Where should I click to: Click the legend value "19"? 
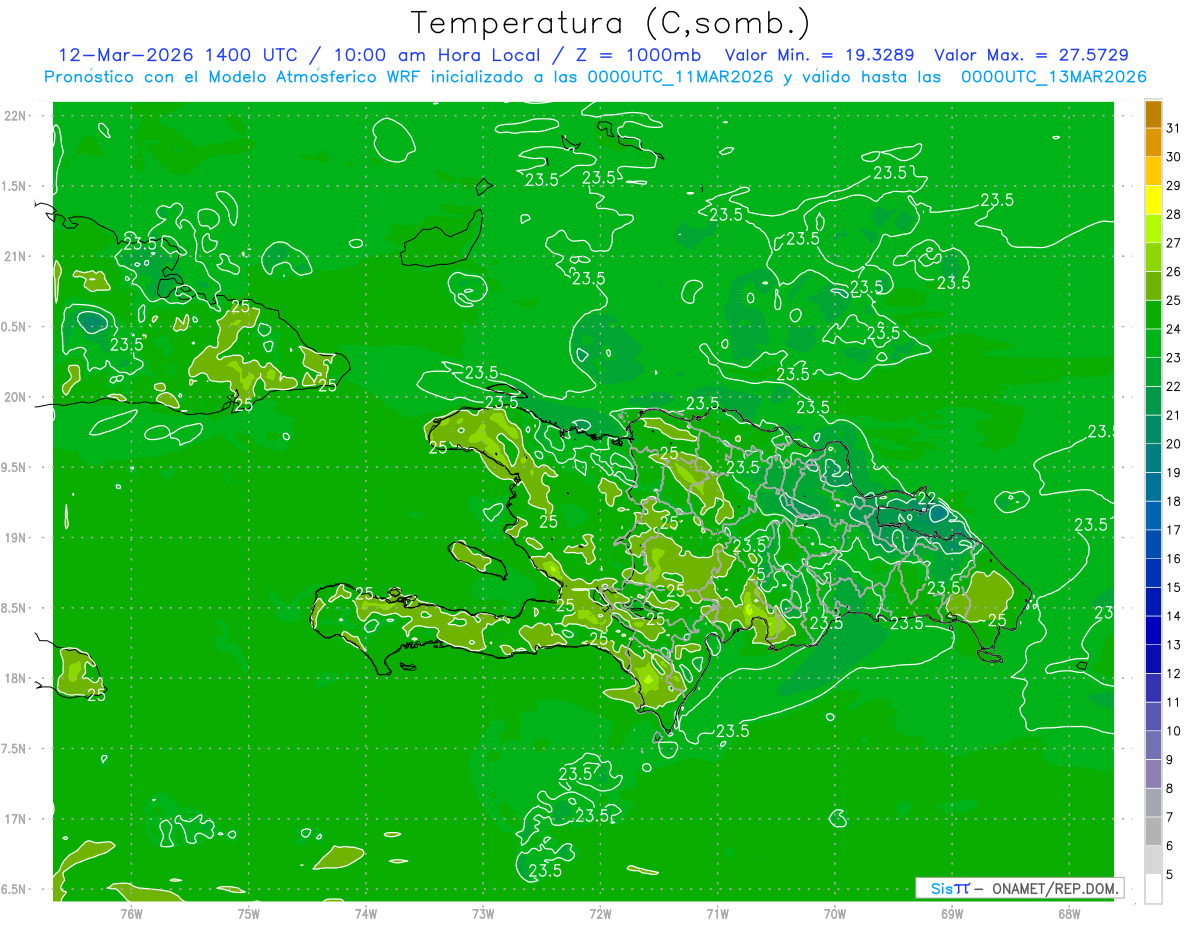1174,473
